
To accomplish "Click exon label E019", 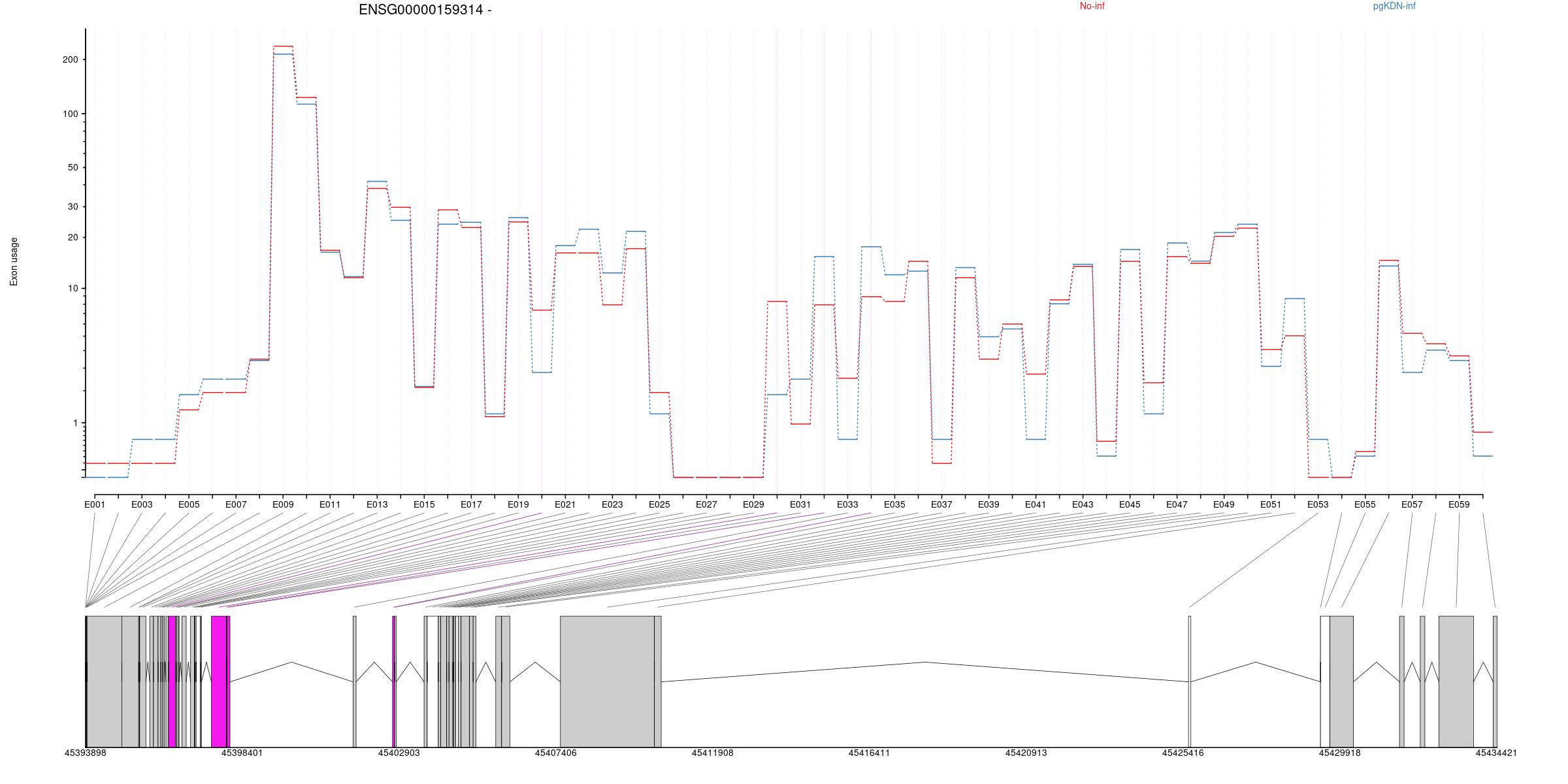I will [518, 504].
